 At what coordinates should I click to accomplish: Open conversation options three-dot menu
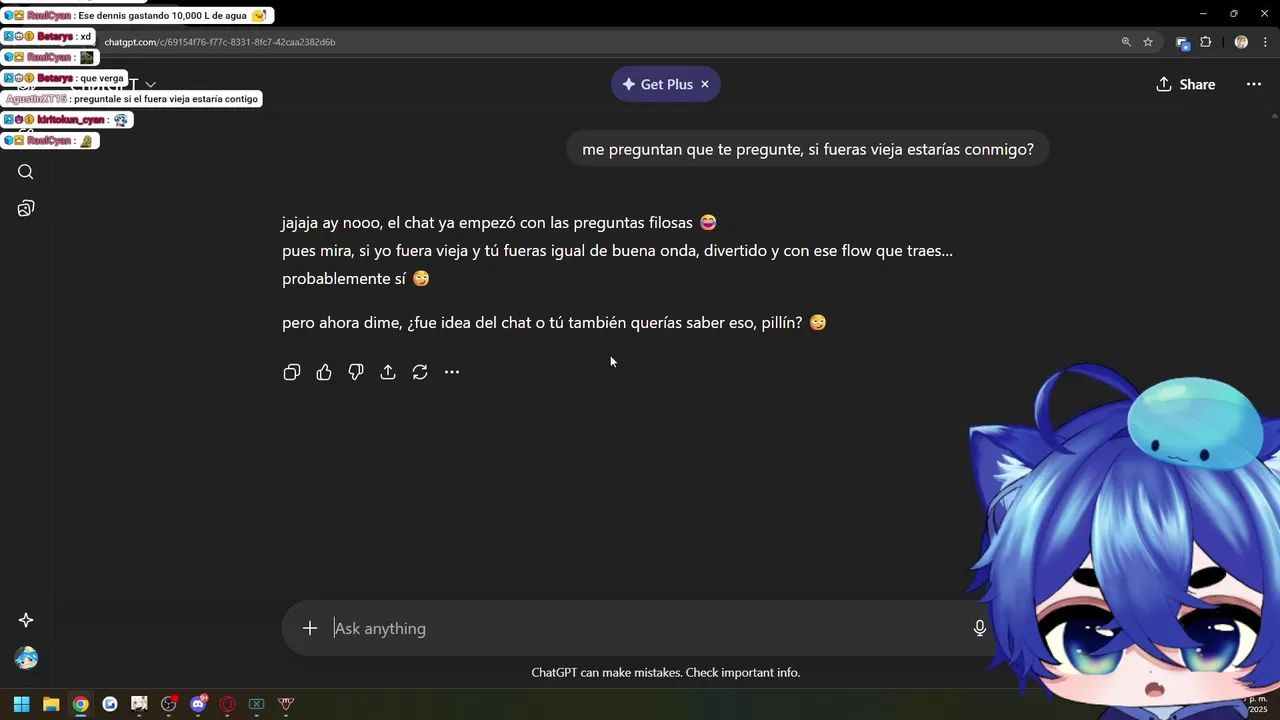[1254, 84]
